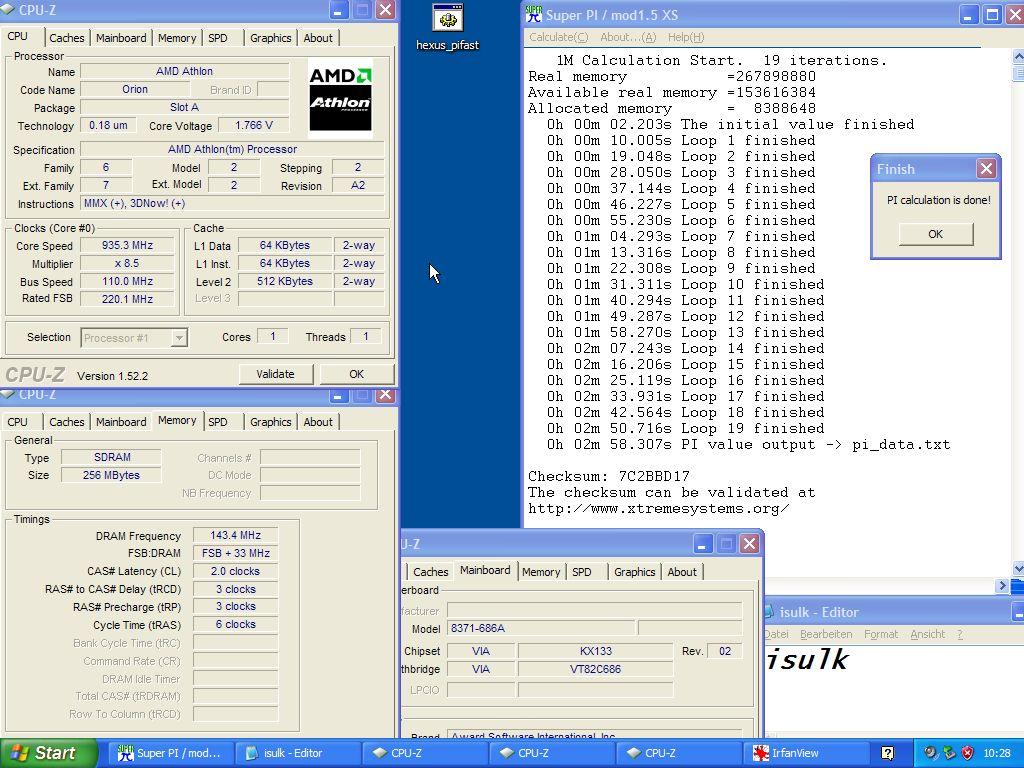This screenshot has width=1024, height=768.
Task: Click the taskbar clock showing 10:28
Action: [x=997, y=753]
